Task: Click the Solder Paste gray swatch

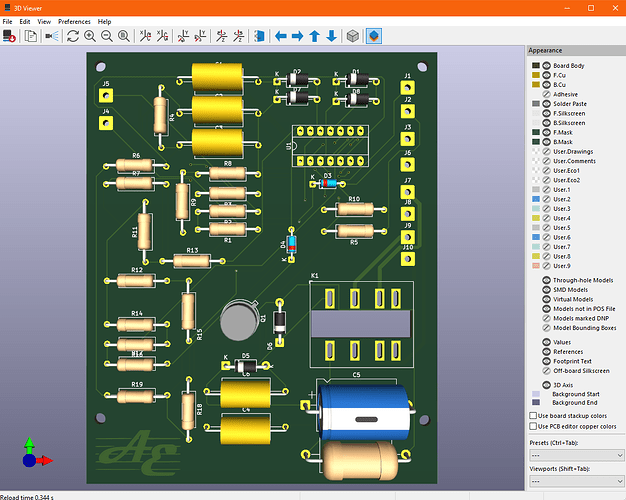Action: click(536, 104)
